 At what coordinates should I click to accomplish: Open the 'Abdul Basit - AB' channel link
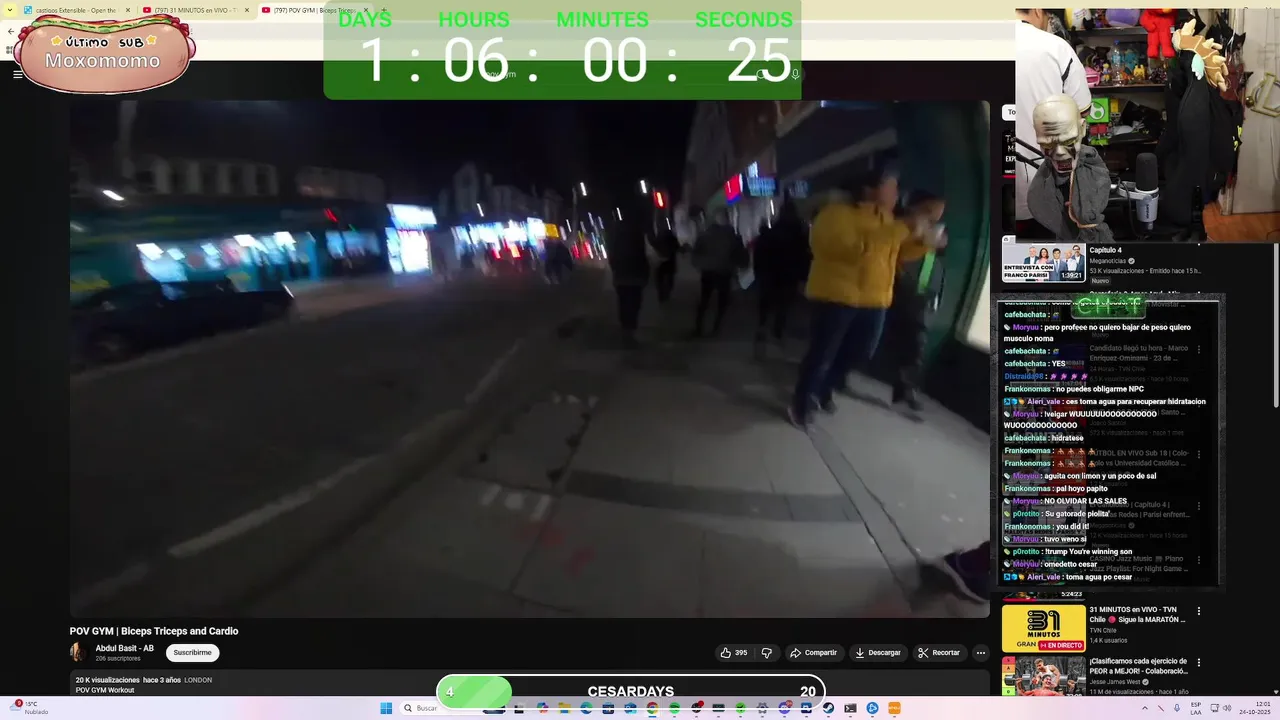pos(124,648)
